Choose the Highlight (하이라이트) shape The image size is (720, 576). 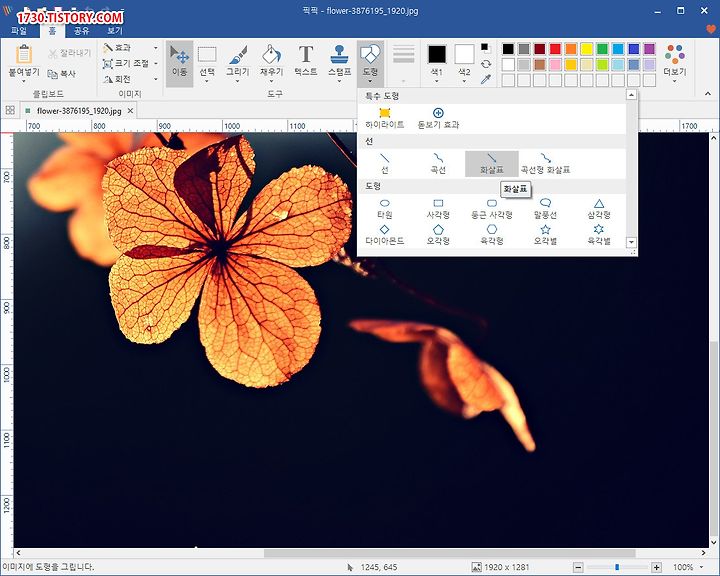point(385,118)
